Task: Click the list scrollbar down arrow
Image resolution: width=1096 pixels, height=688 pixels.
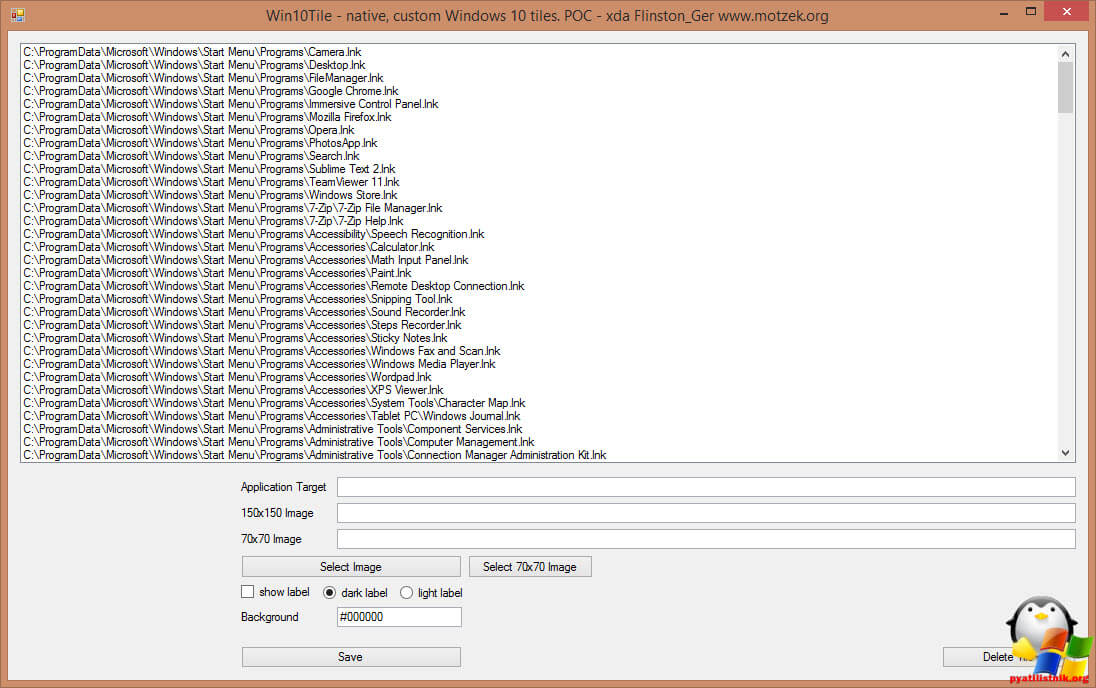Action: coord(1065,452)
